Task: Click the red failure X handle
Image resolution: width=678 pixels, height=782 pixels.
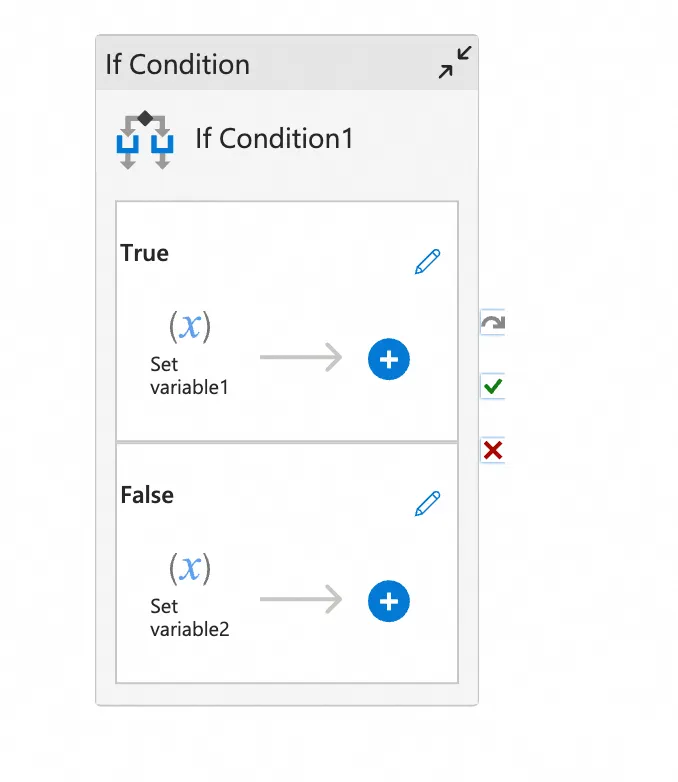Action: point(492,450)
